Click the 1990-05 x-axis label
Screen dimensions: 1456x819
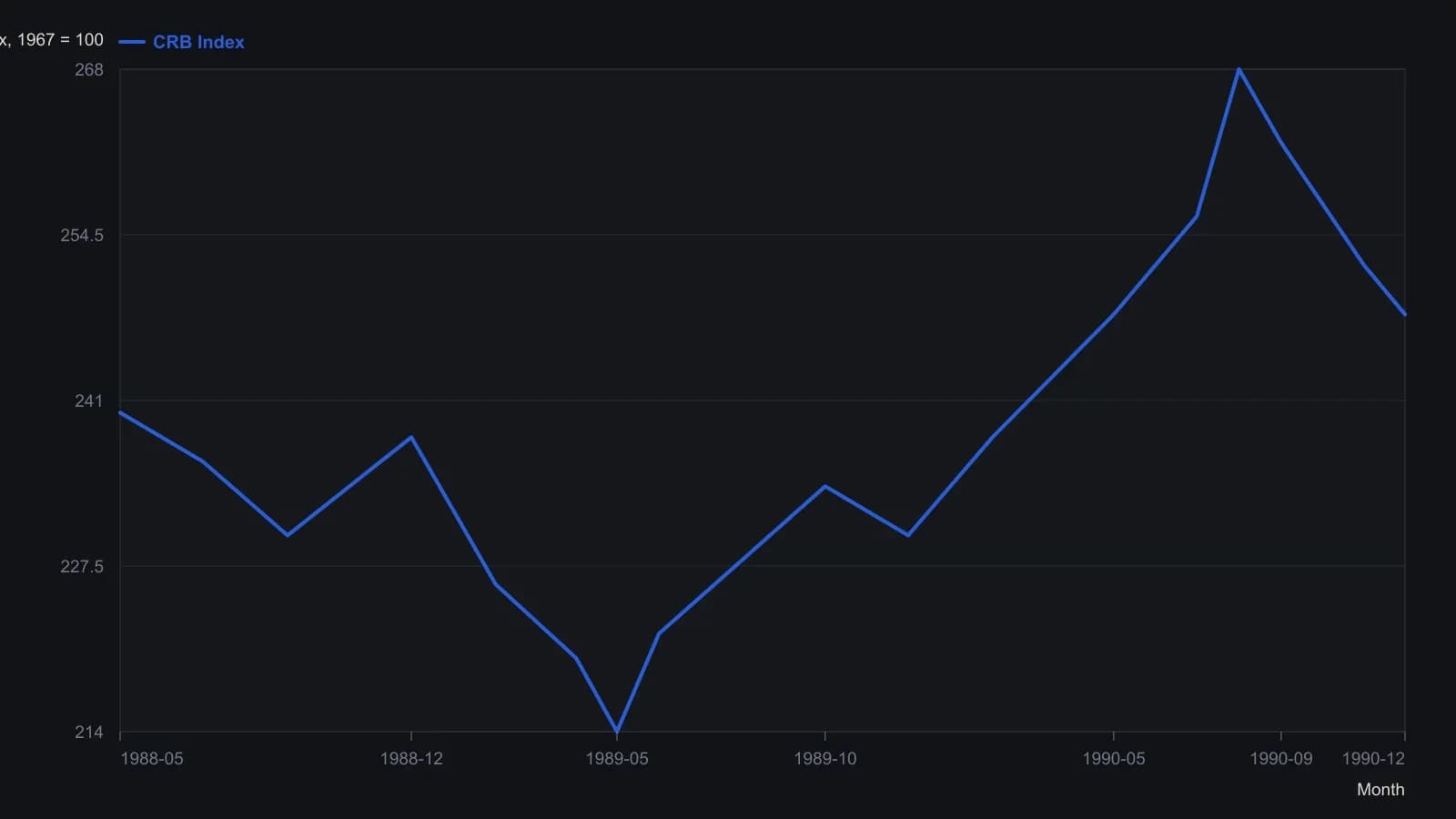(1114, 759)
